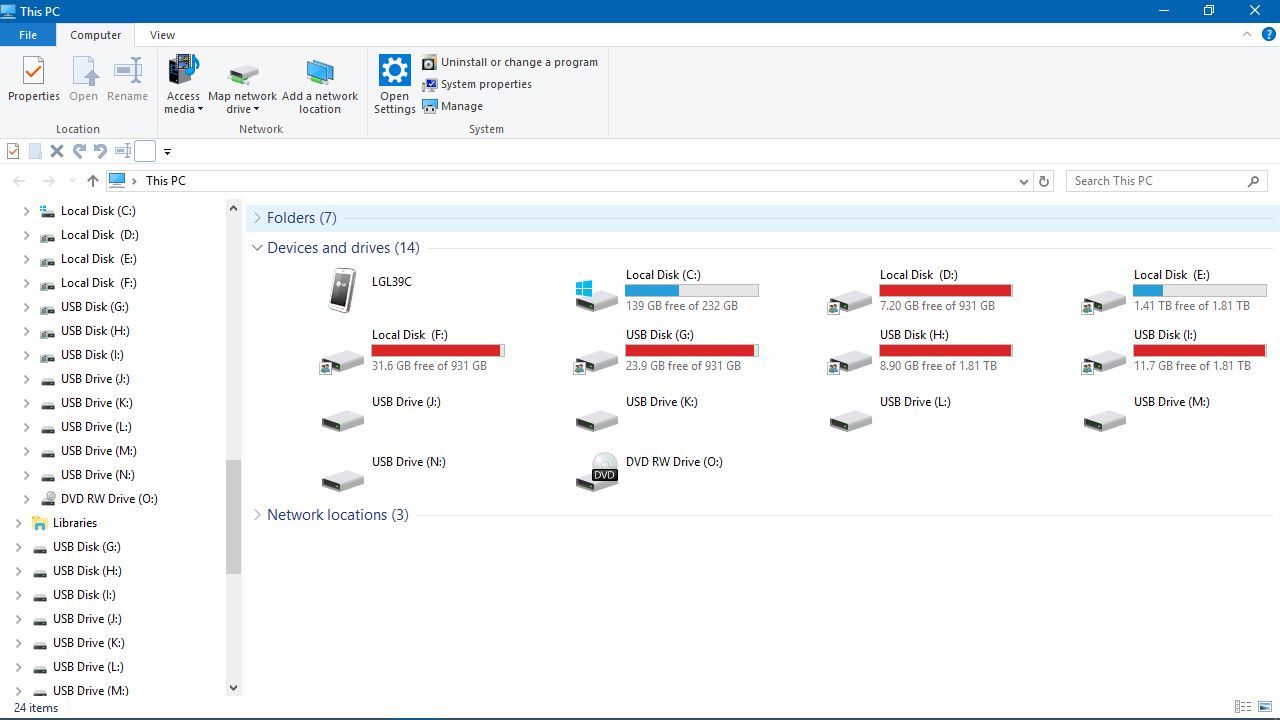Select the Local Disk (D:) drive tile
The height and width of the screenshot is (720, 1280).
pyautogui.click(x=921, y=290)
